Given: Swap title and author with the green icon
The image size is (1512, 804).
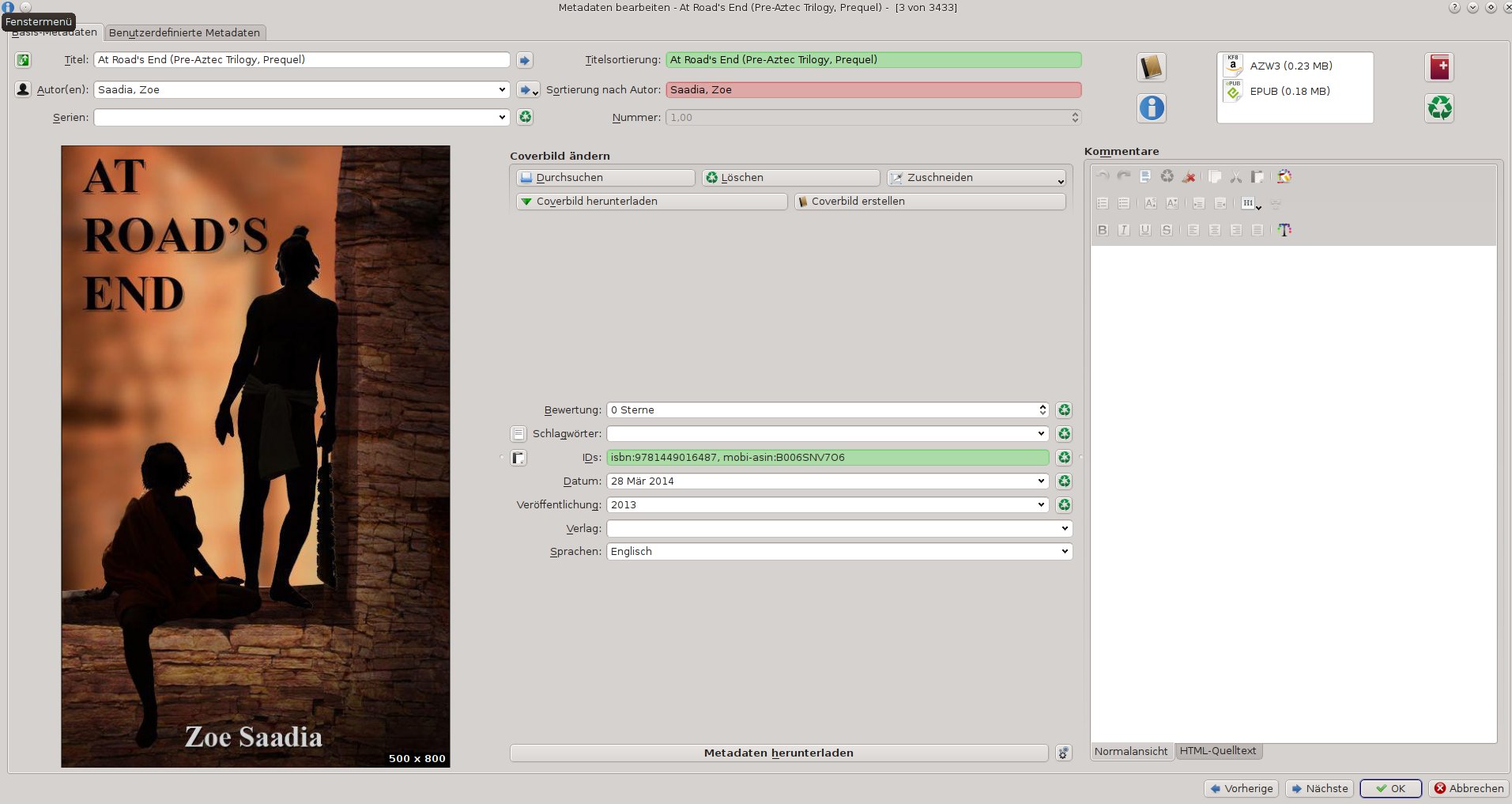Looking at the screenshot, I should 23,60.
